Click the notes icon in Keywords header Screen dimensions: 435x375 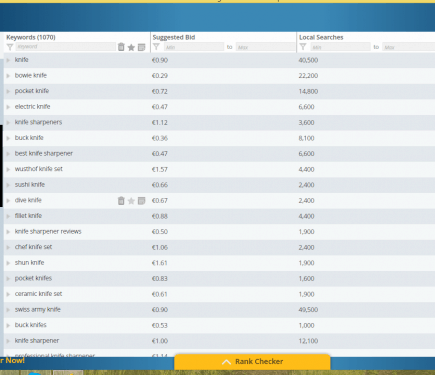(x=142, y=47)
